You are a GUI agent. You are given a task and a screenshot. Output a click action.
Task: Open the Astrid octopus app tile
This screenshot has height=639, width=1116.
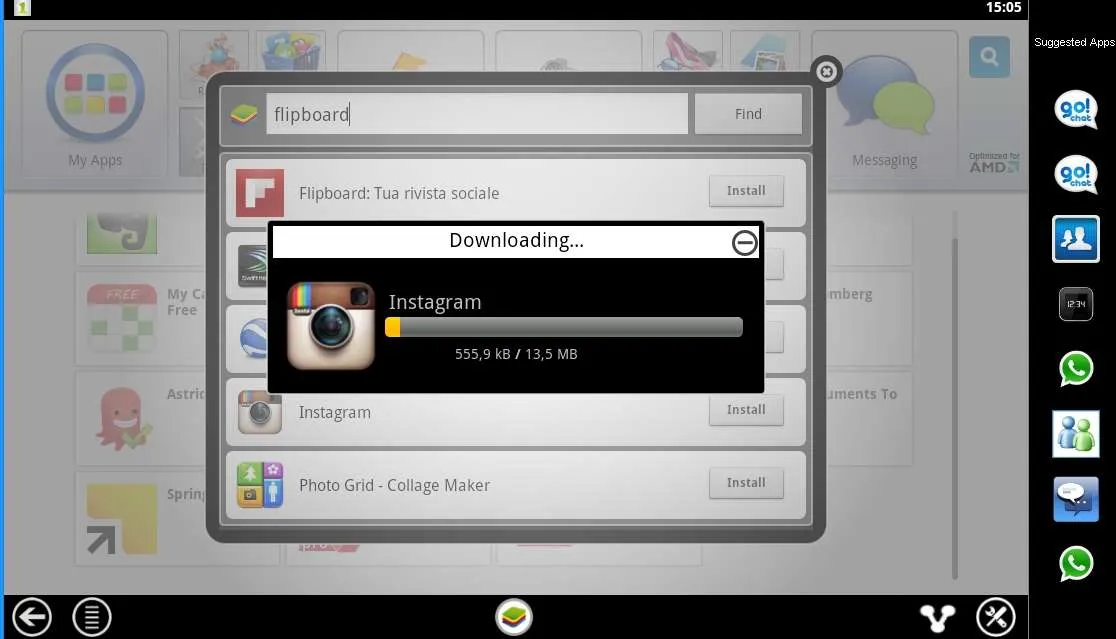[x=122, y=418]
